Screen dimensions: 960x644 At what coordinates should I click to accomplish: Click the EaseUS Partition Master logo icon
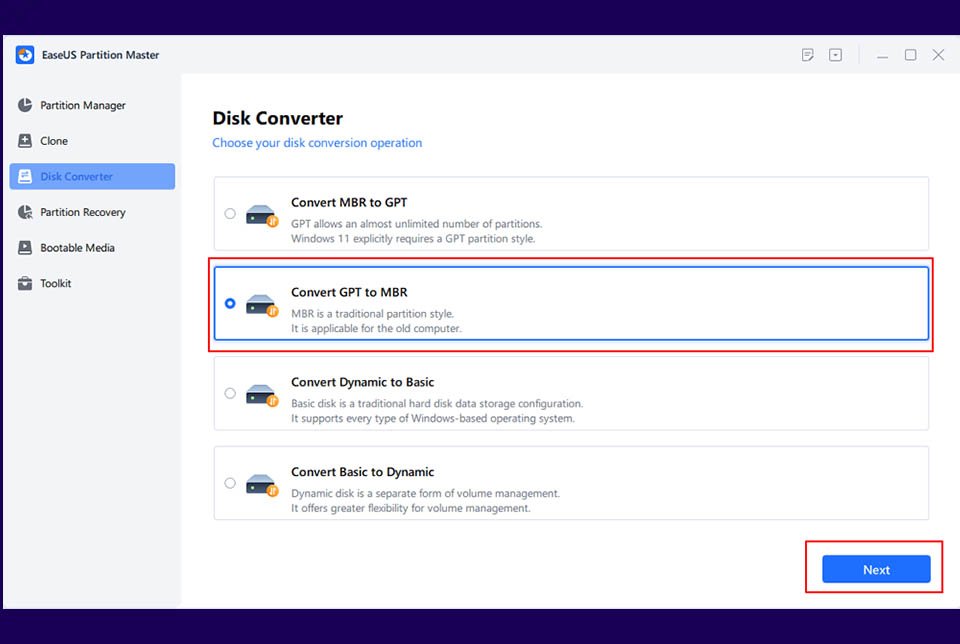coord(25,54)
